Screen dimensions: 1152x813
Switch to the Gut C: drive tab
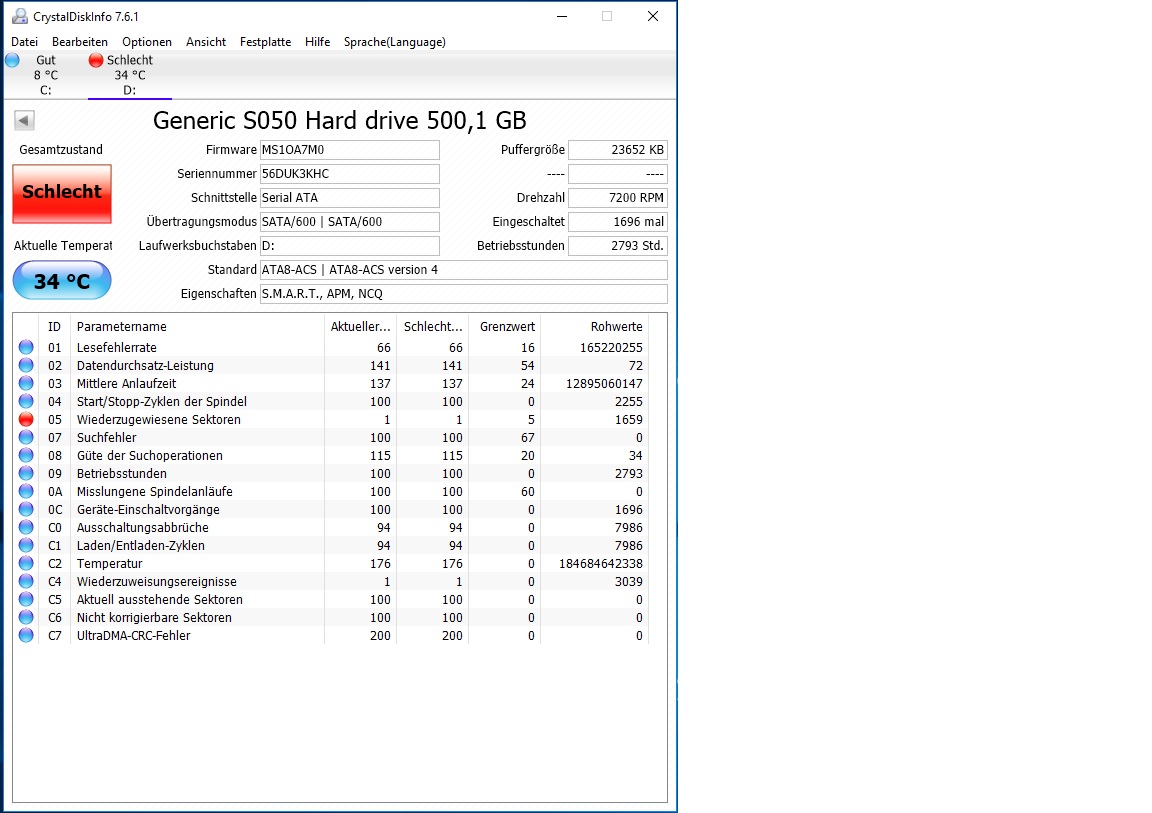(x=46, y=75)
